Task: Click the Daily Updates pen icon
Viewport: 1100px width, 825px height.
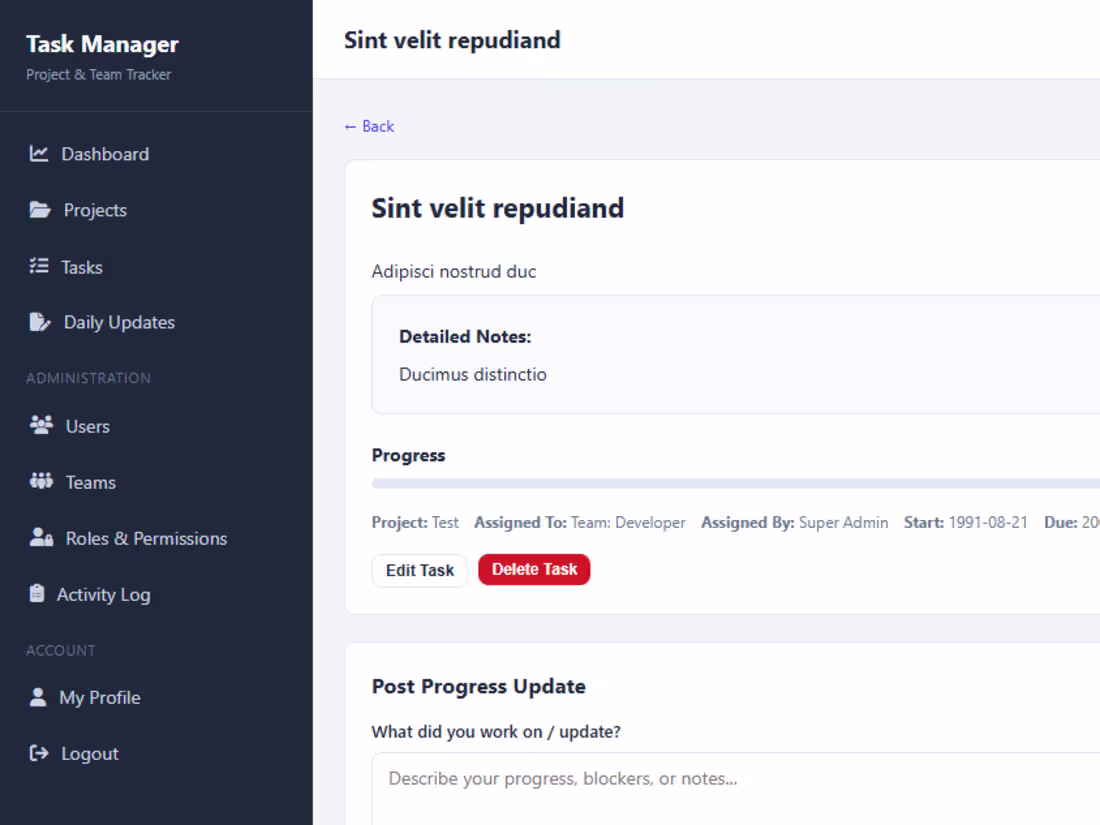Action: coord(40,322)
